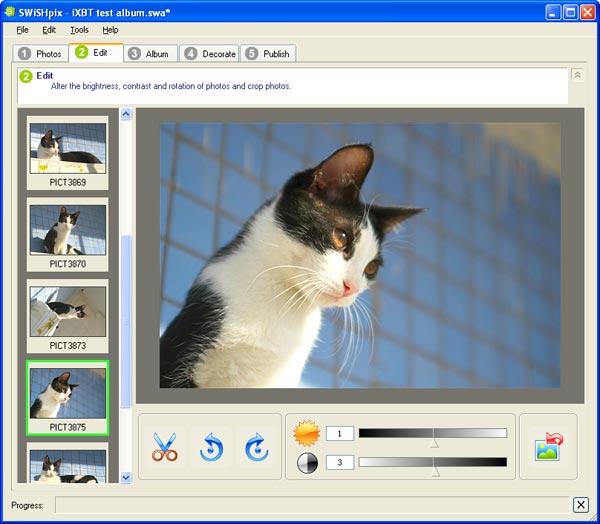Click the brightness slider track
The image size is (600, 524).
[433, 433]
